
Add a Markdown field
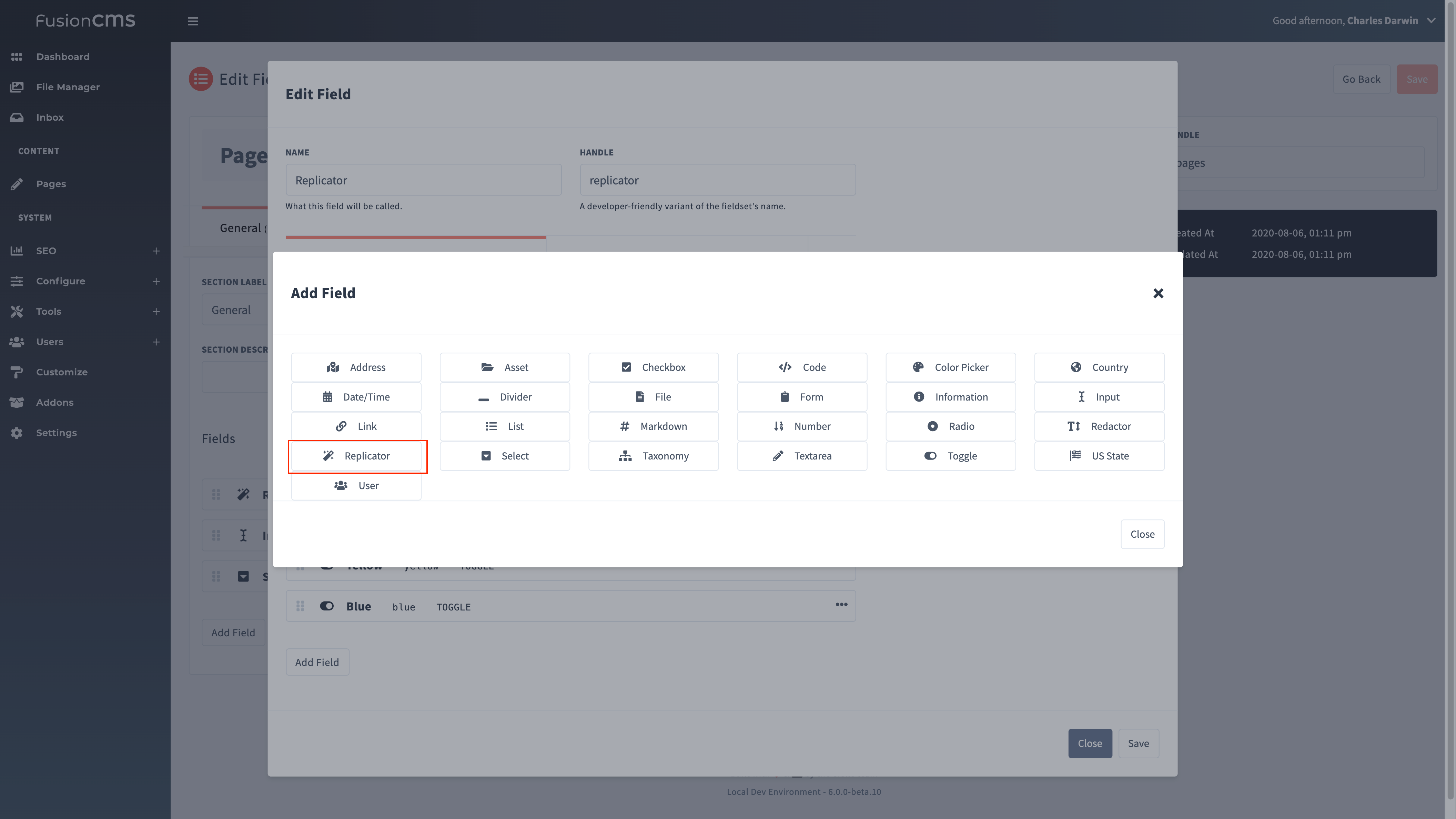(654, 426)
